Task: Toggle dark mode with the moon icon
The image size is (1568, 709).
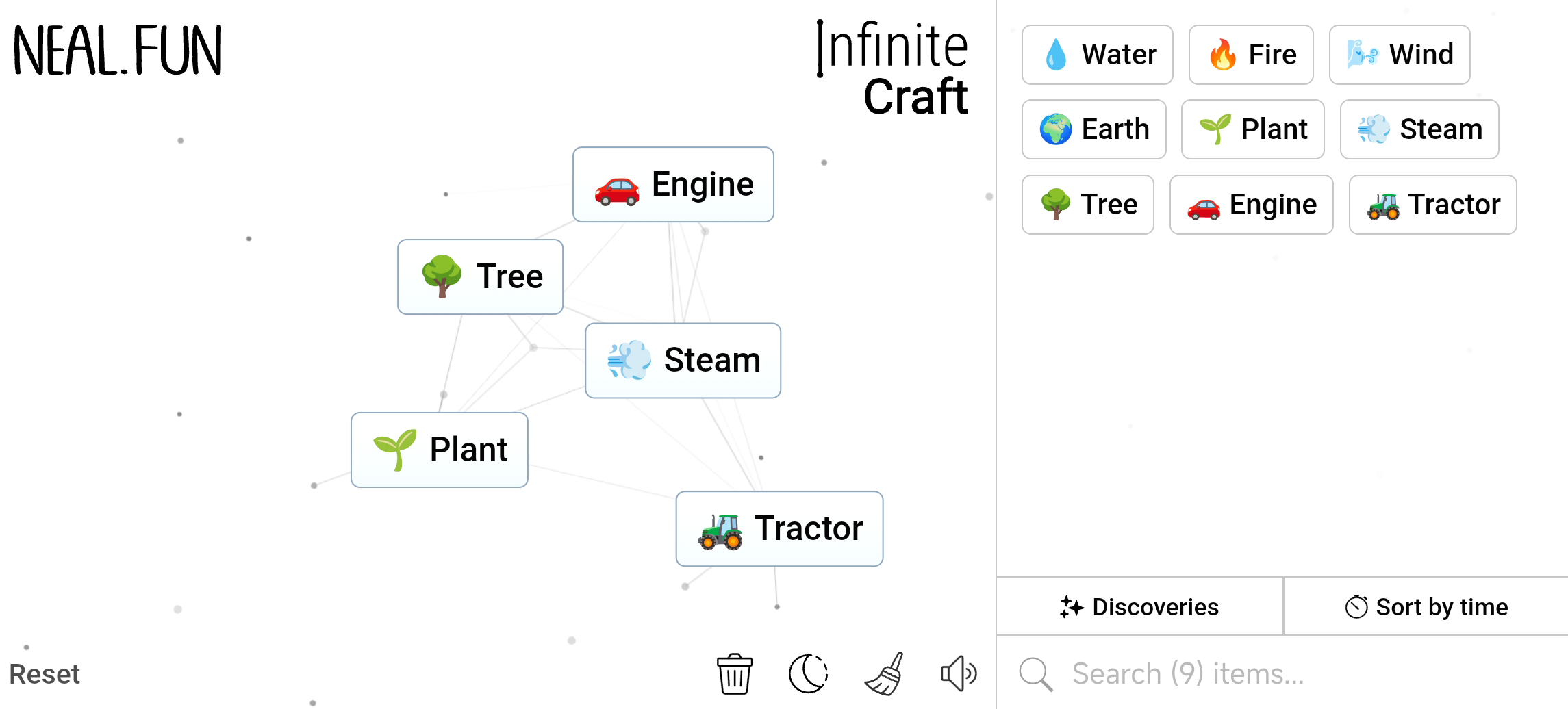Action: [x=808, y=674]
